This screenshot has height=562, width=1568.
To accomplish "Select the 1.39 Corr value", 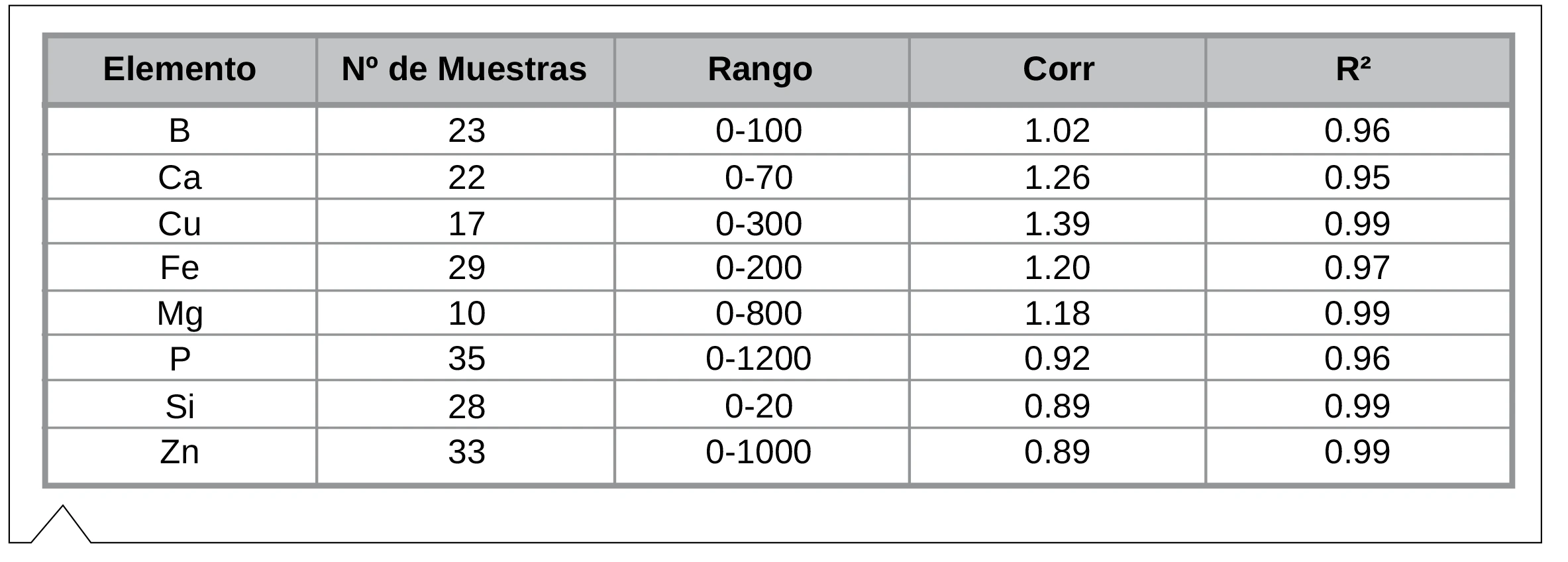I will pyautogui.click(x=1057, y=224).
